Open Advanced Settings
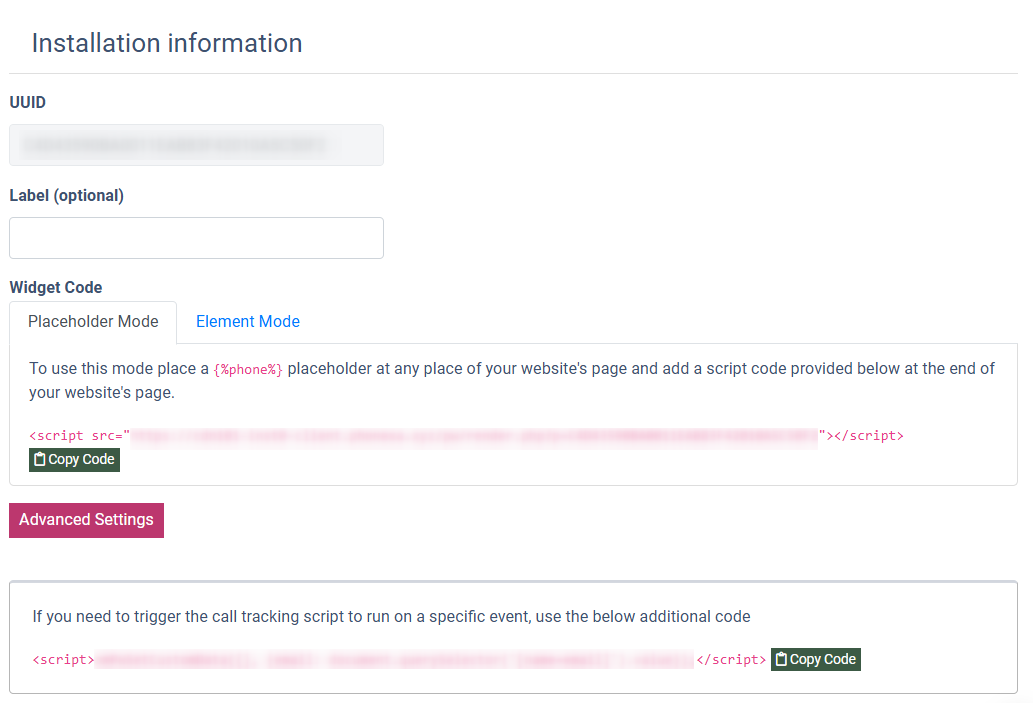 pos(86,520)
